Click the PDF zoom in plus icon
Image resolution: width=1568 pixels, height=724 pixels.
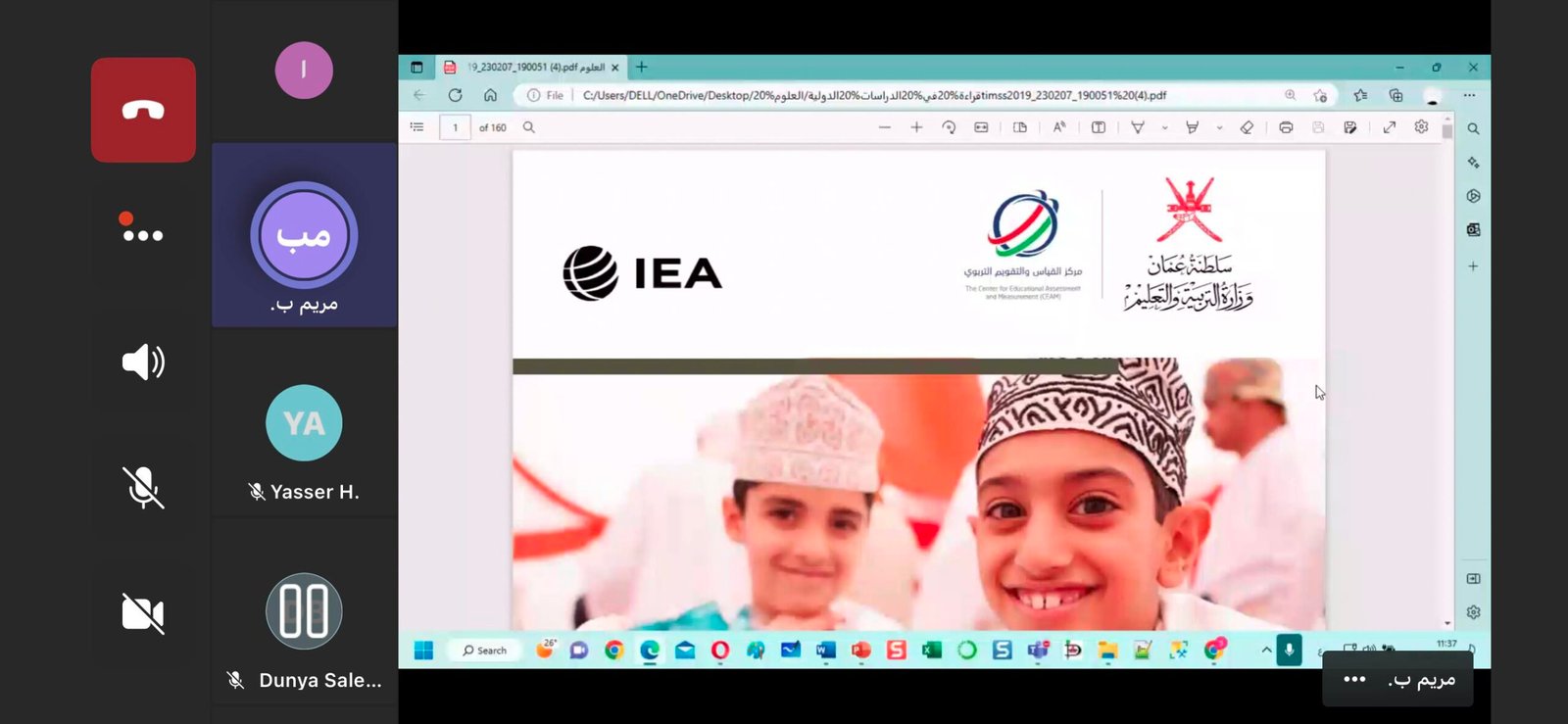916,127
